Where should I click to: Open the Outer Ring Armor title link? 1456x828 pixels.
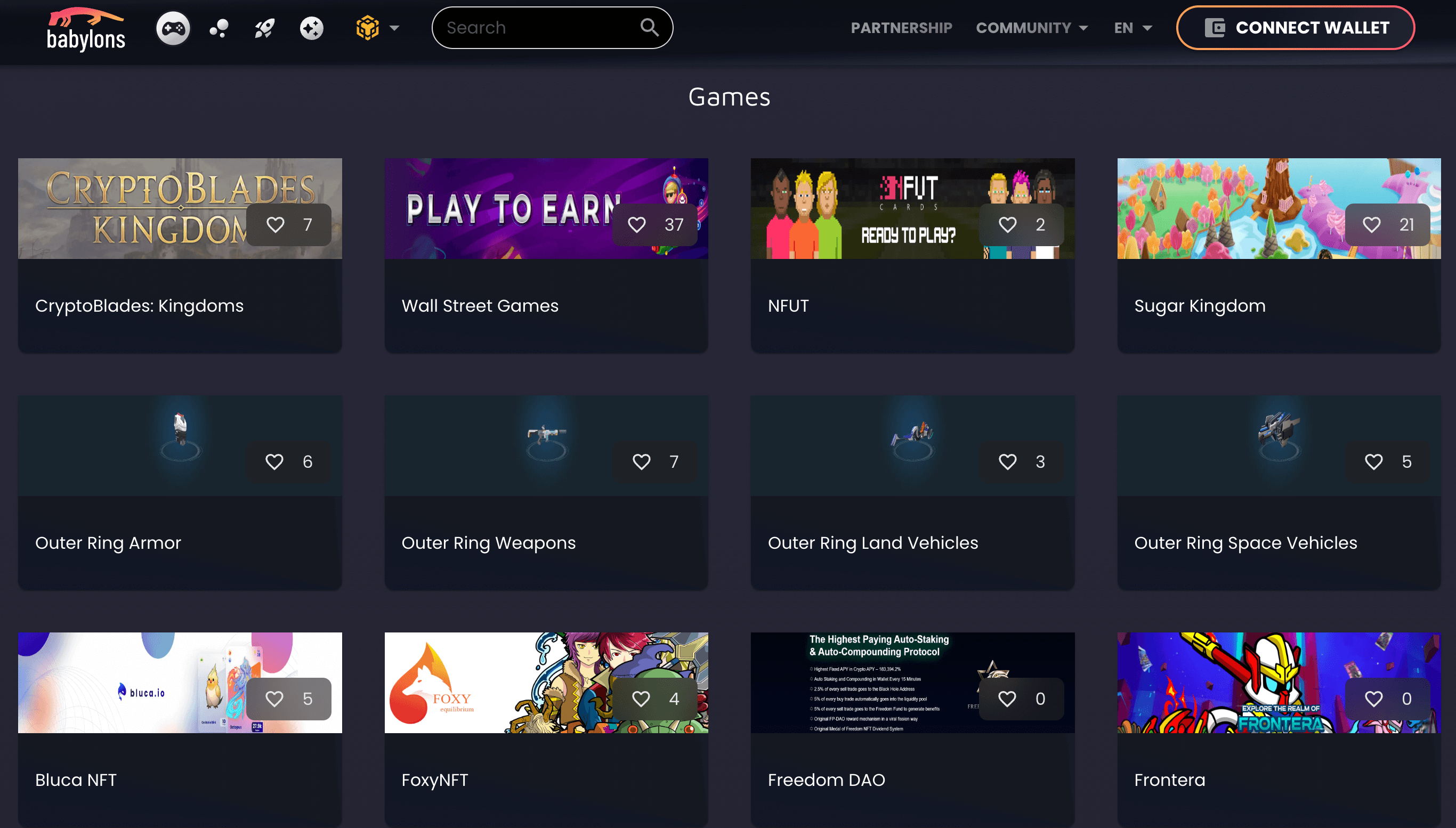tap(108, 543)
